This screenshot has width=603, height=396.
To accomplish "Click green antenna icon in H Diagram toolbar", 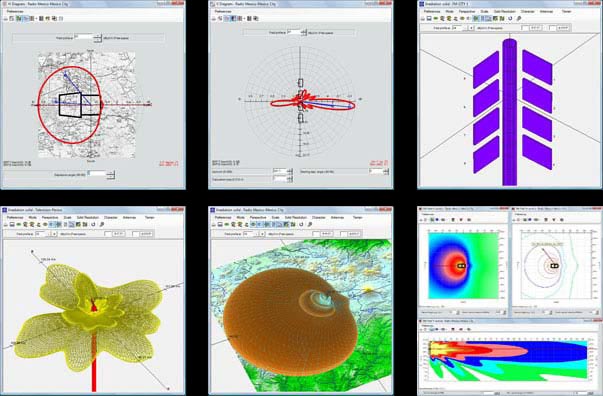I will pyautogui.click(x=18, y=18).
